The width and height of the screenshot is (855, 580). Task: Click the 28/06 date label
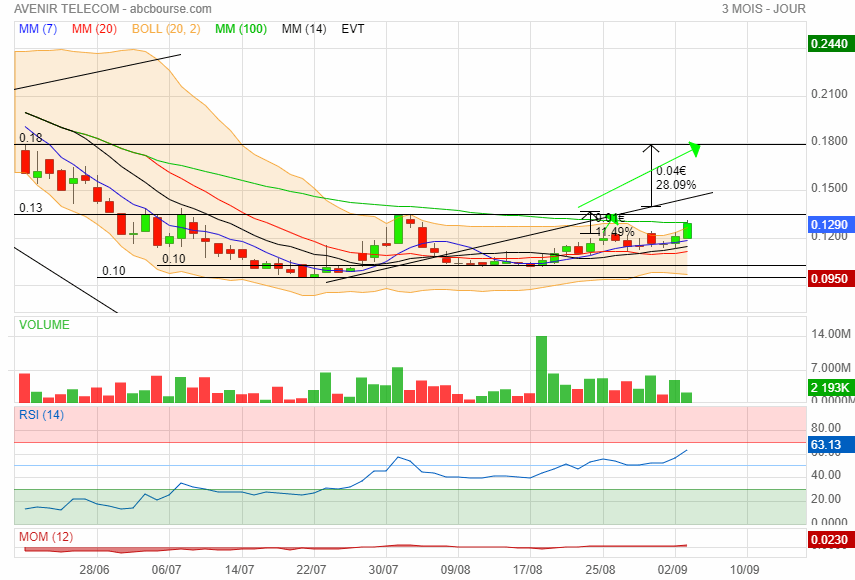(94, 570)
